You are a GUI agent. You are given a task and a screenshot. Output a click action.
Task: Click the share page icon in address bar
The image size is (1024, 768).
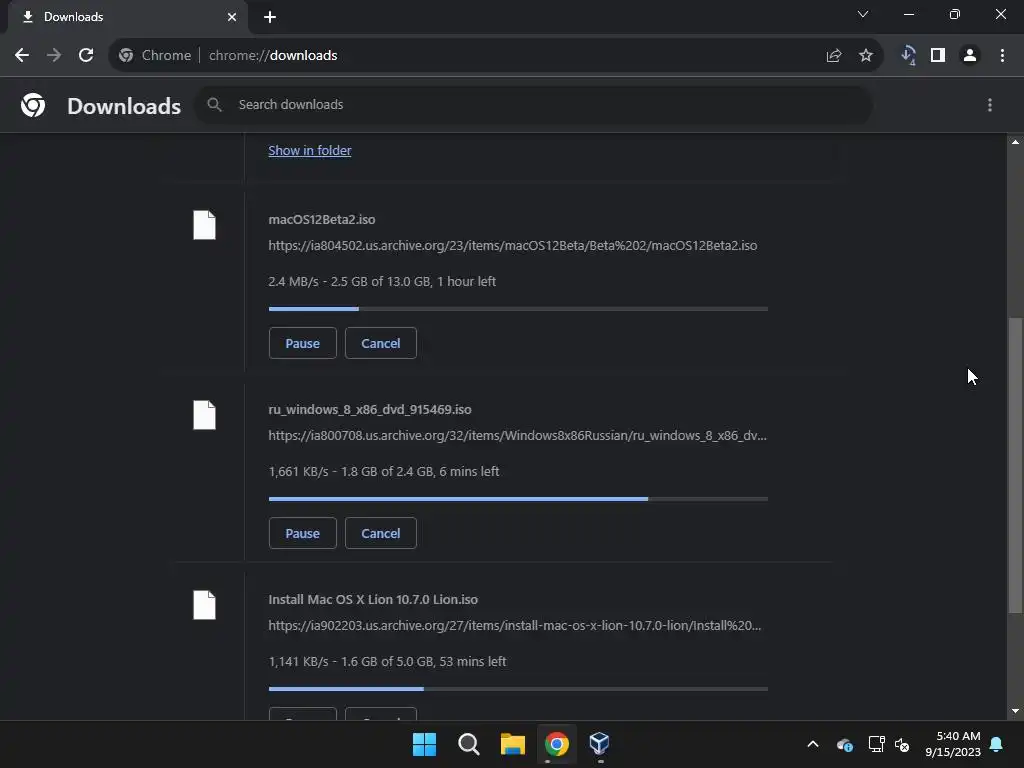click(833, 56)
